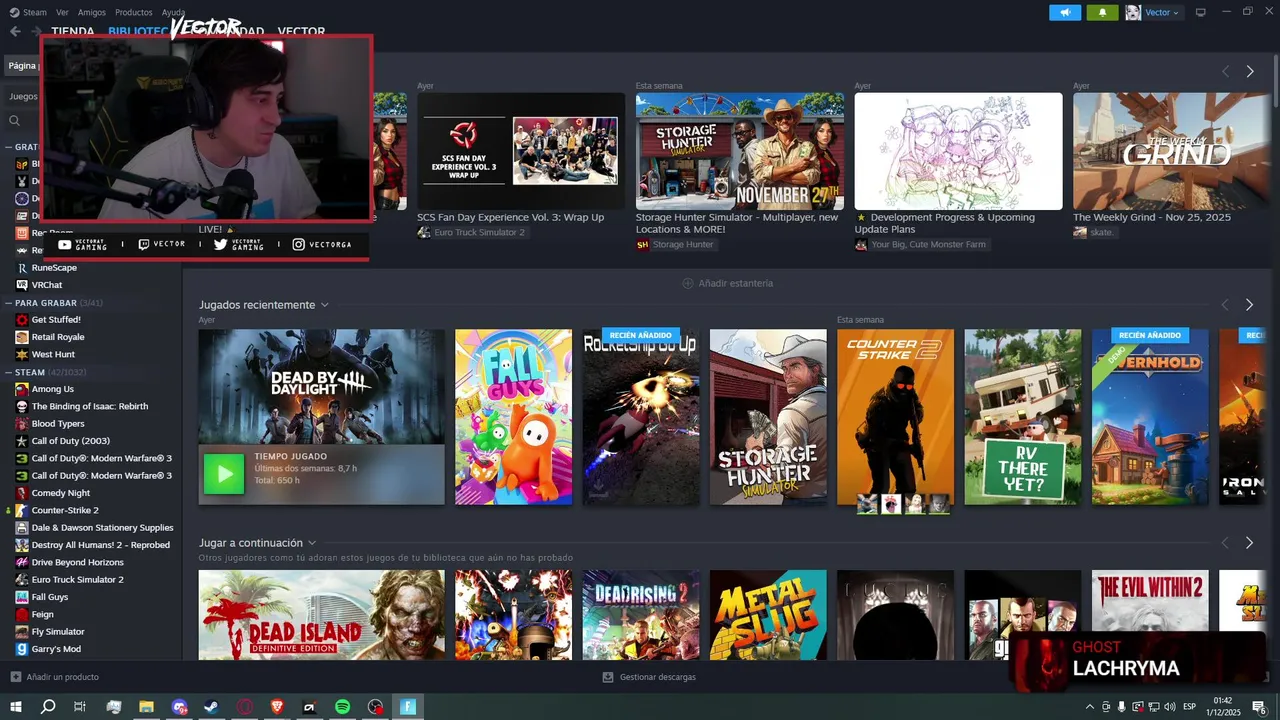Screen dimensions: 1280x720
Task: Switch to the TIENDA tab
Action: 73,32
